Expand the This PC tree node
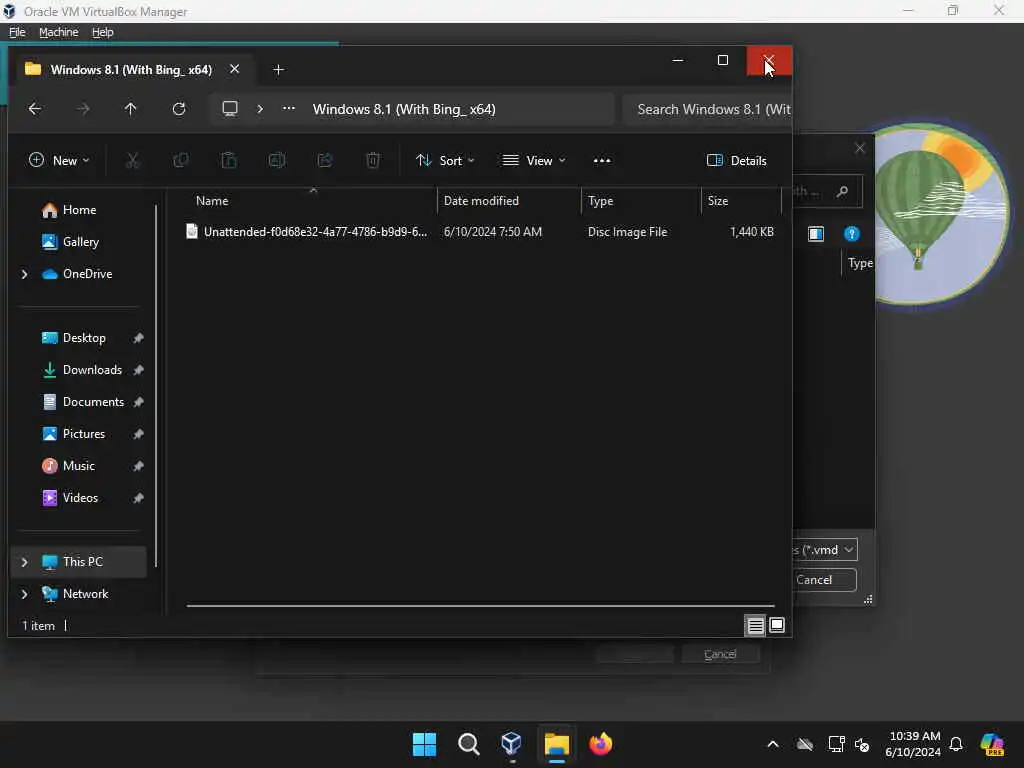 point(24,562)
